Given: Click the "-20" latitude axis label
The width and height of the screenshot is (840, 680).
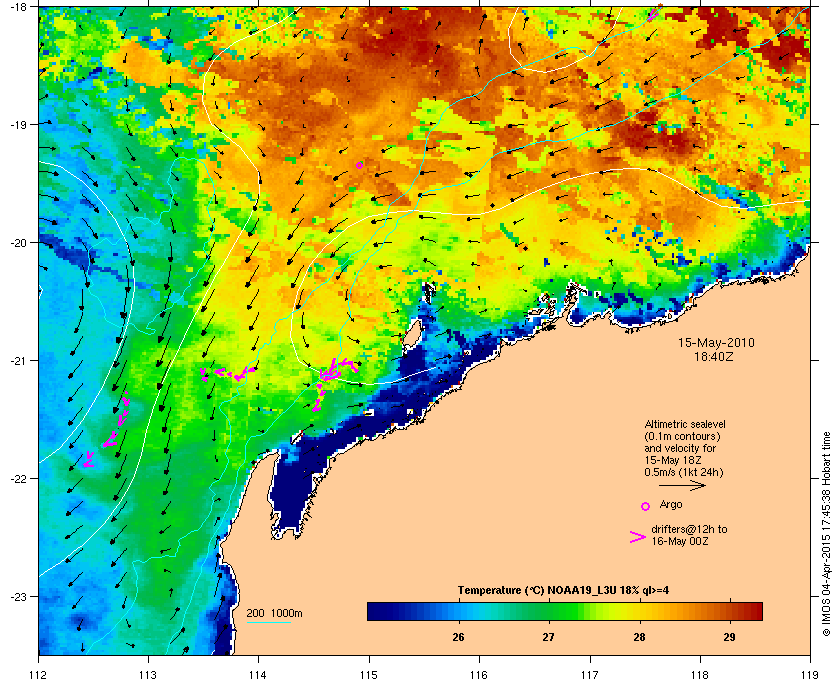Looking at the screenshot, I should point(18,242).
